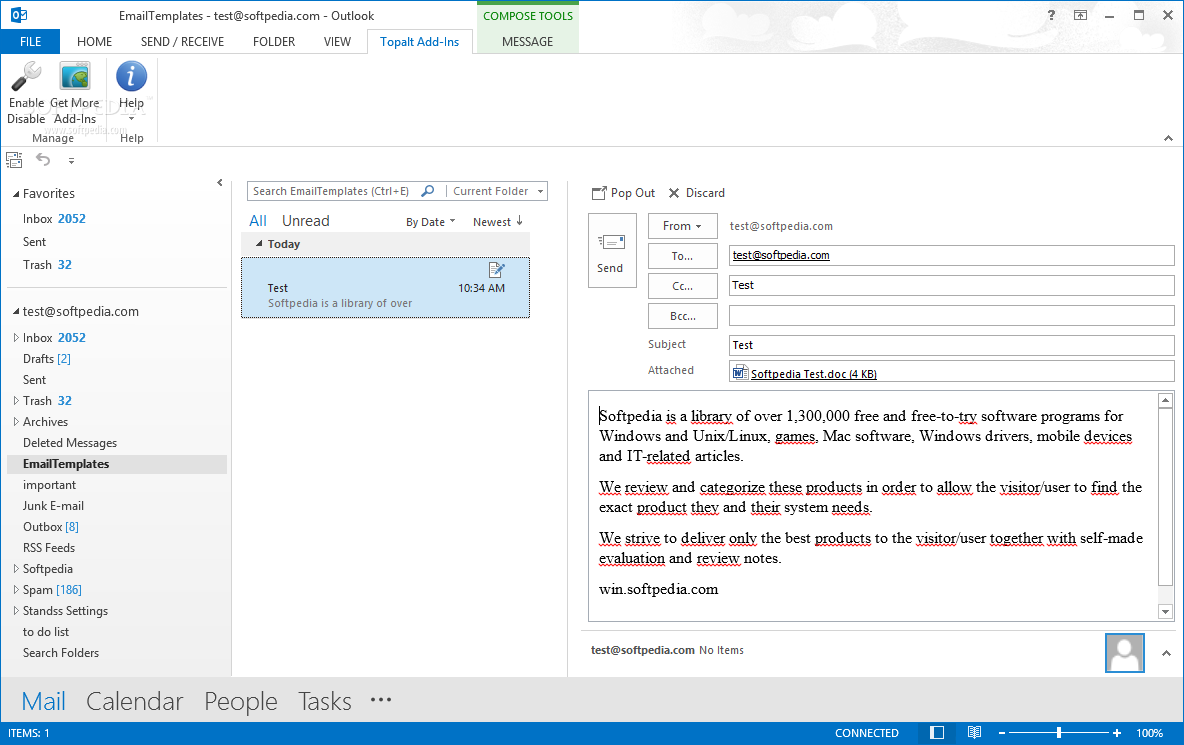
Task: Open the By Date arrangement dropdown
Action: coord(430,222)
